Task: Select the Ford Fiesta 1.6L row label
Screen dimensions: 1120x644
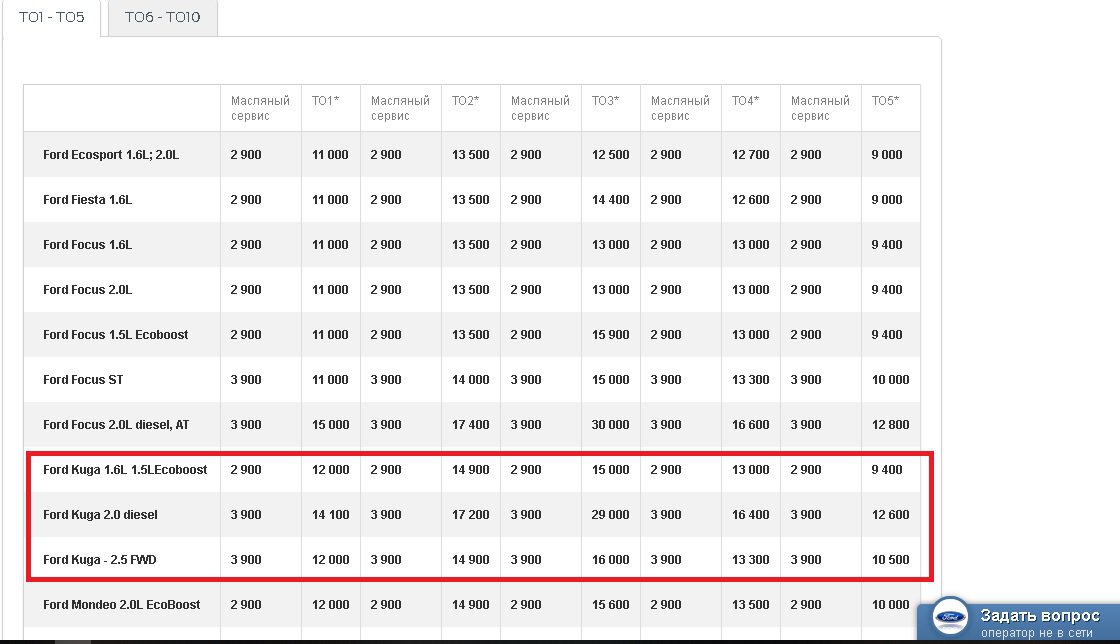Action: 87,199
